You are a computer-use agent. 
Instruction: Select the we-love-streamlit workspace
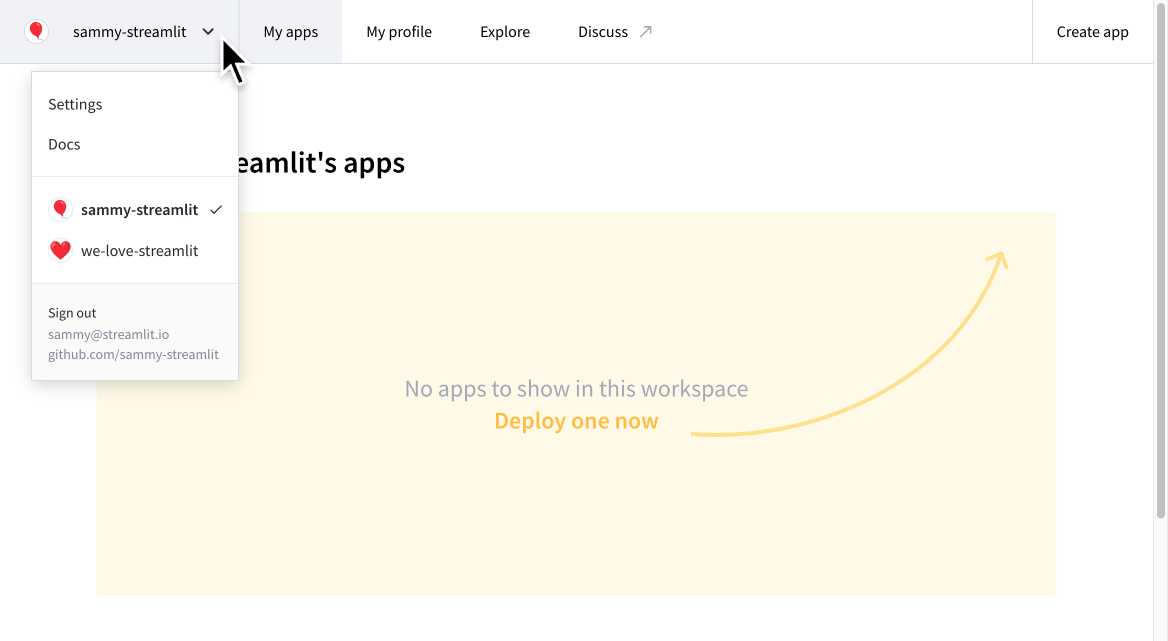click(140, 250)
